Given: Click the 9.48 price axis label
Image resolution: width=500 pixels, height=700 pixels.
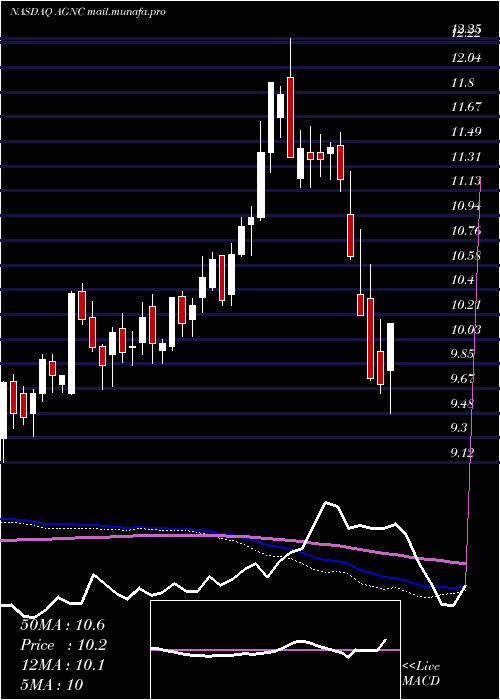Looking at the screenshot, I should (x=462, y=404).
